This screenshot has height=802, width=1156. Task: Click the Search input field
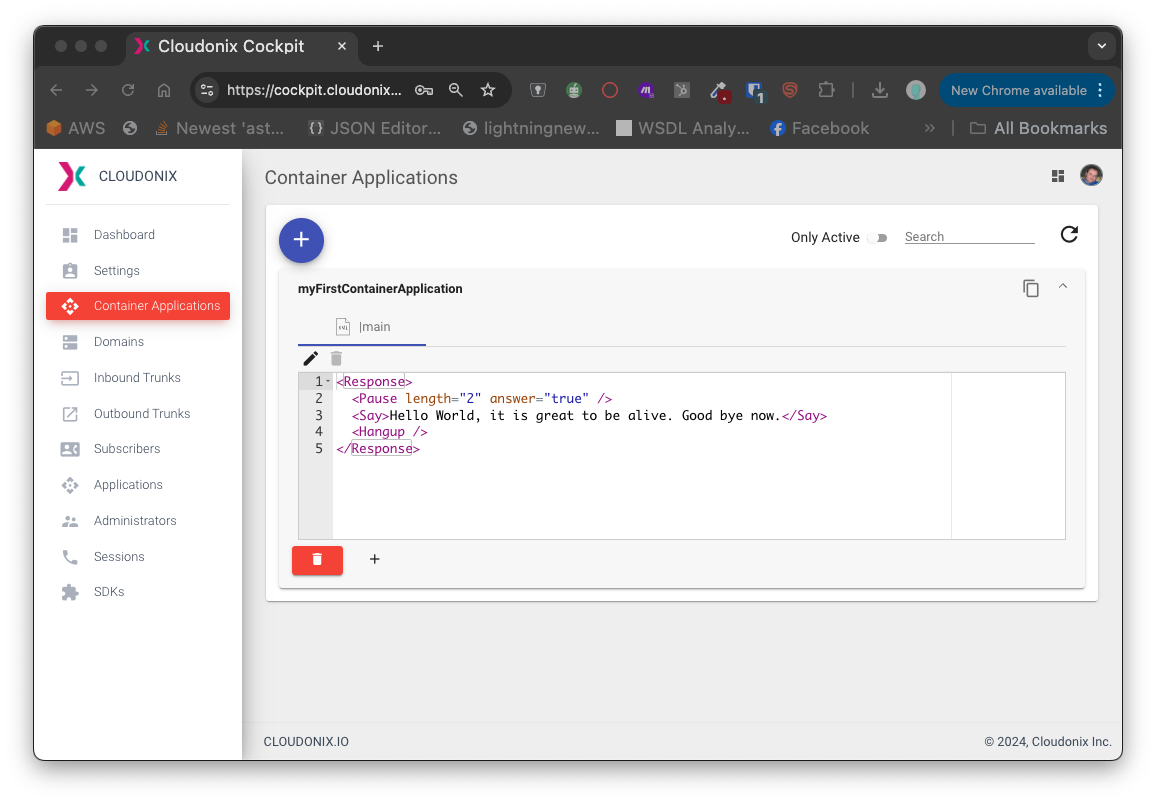coord(968,237)
